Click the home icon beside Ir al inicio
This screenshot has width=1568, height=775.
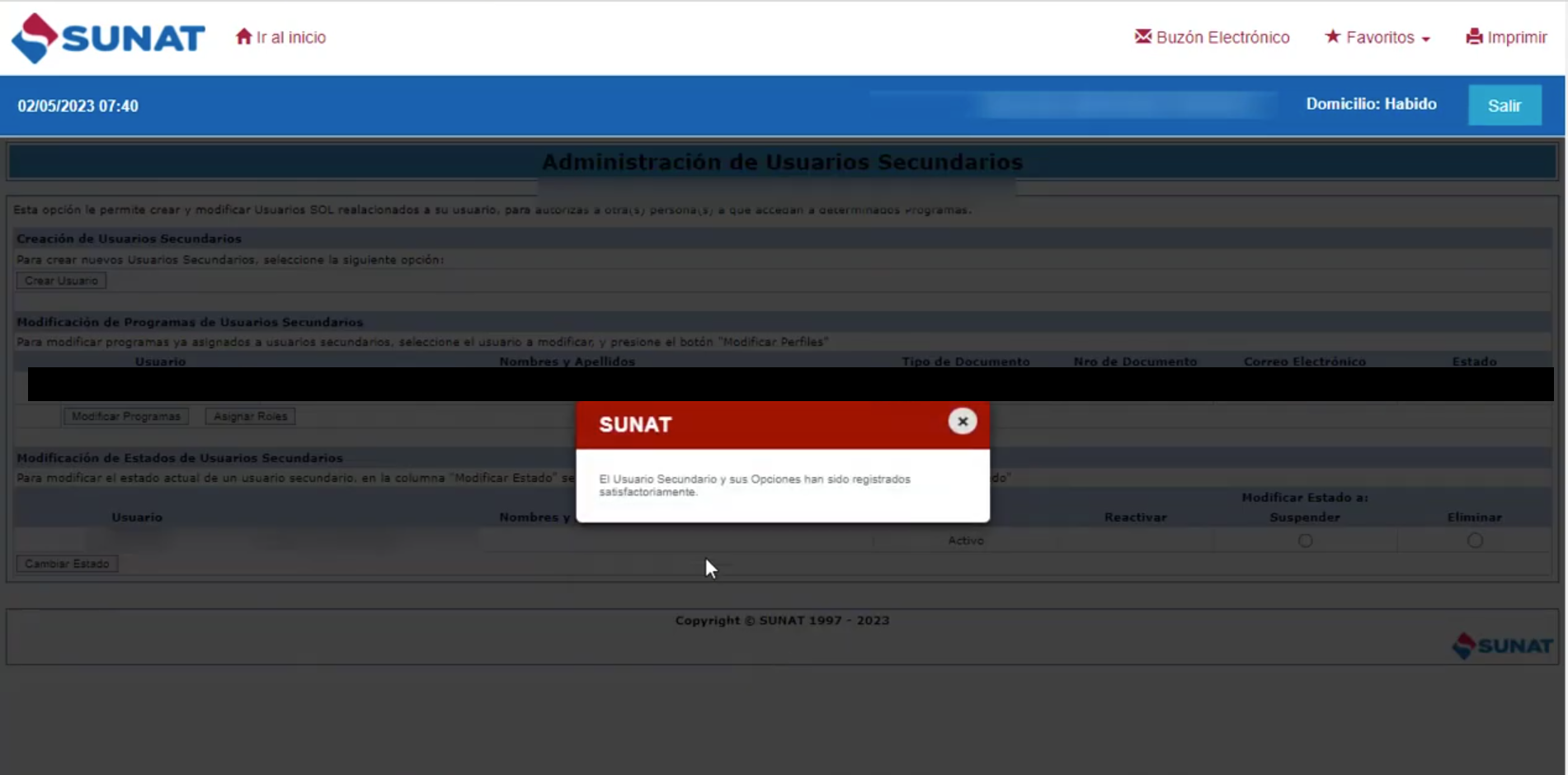click(243, 37)
